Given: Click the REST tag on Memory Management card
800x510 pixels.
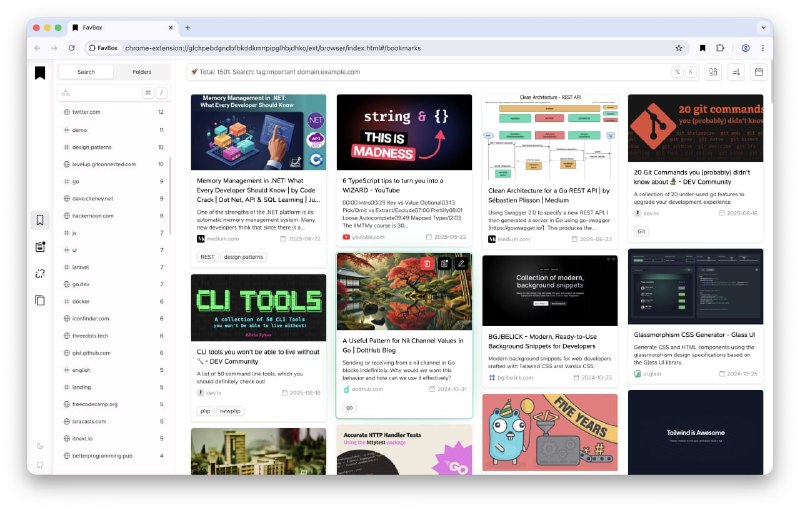Looking at the screenshot, I should [x=207, y=257].
